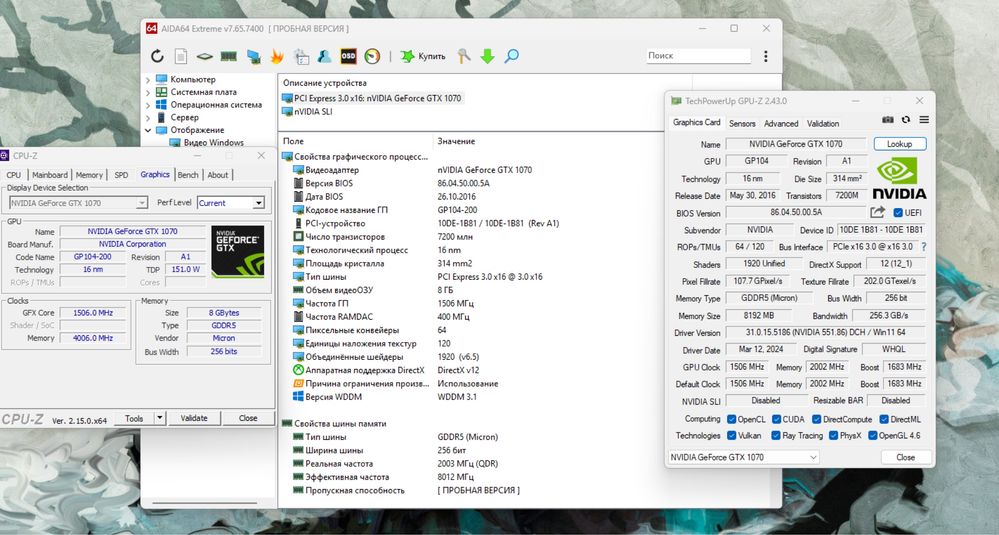Expand the Сервер tree node
The height and width of the screenshot is (535, 999).
[148, 118]
